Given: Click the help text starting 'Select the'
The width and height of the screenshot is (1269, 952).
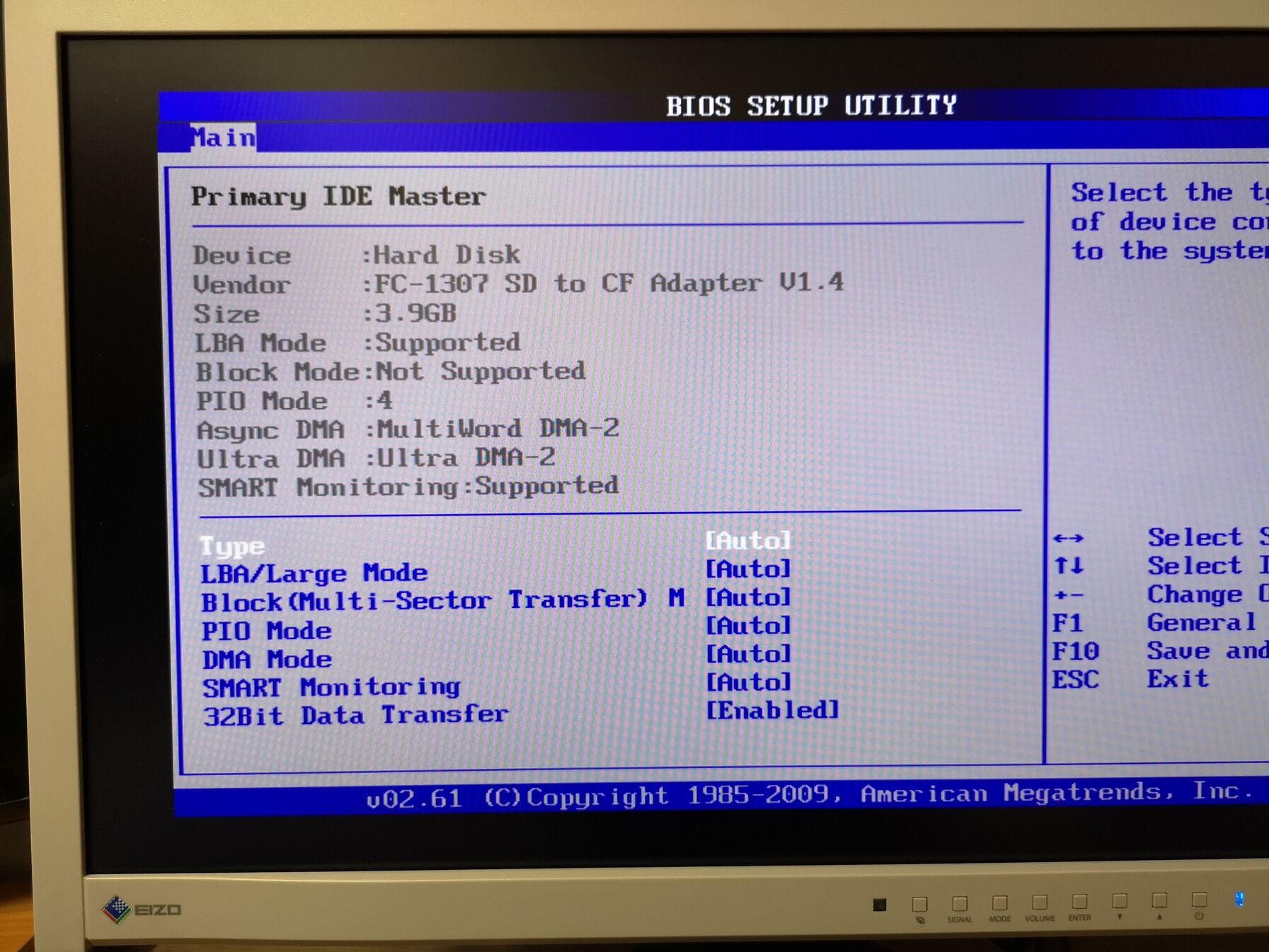Looking at the screenshot, I should point(1169,222).
